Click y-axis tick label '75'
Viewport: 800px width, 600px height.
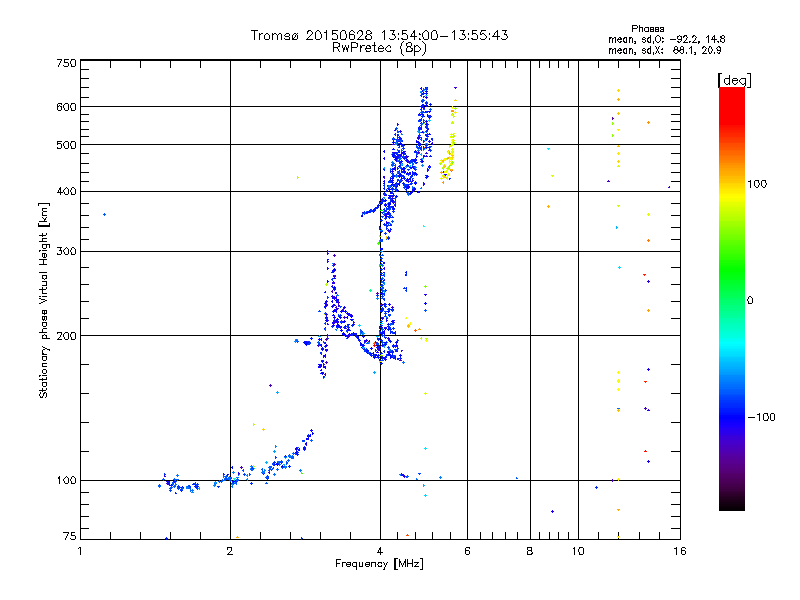click(70, 536)
